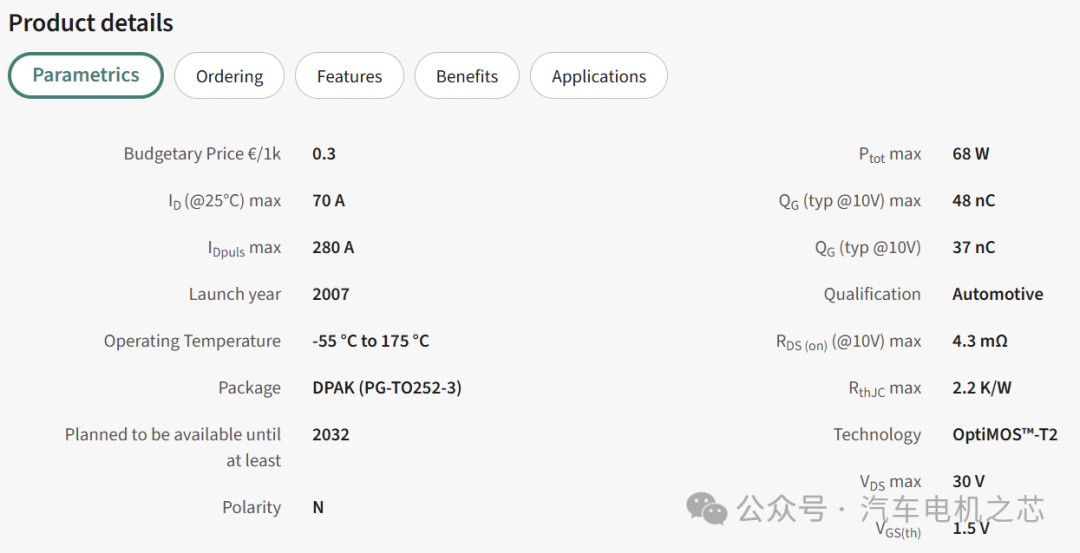Open the Benefits tab
This screenshot has height=553, width=1080.
[x=467, y=76]
